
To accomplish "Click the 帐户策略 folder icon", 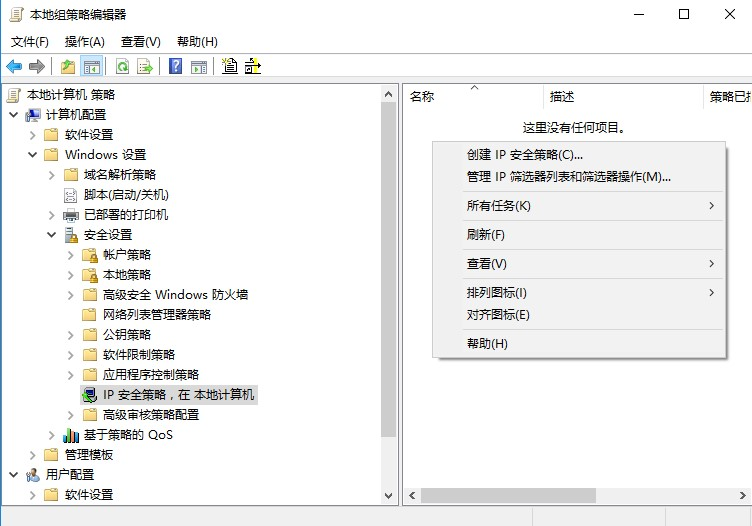I will 90,255.
